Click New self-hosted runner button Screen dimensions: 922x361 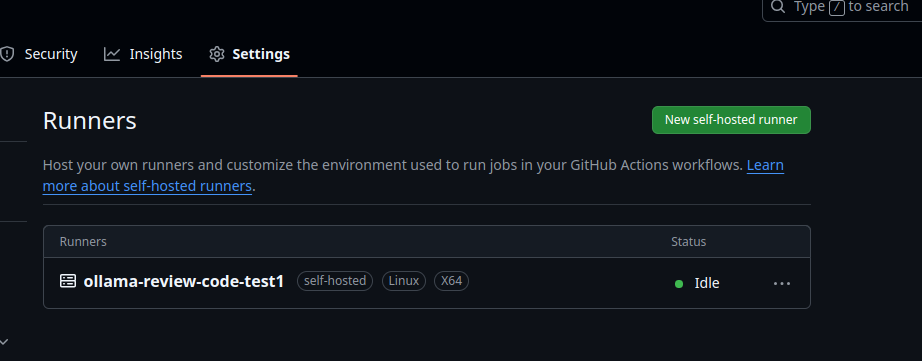click(x=731, y=120)
